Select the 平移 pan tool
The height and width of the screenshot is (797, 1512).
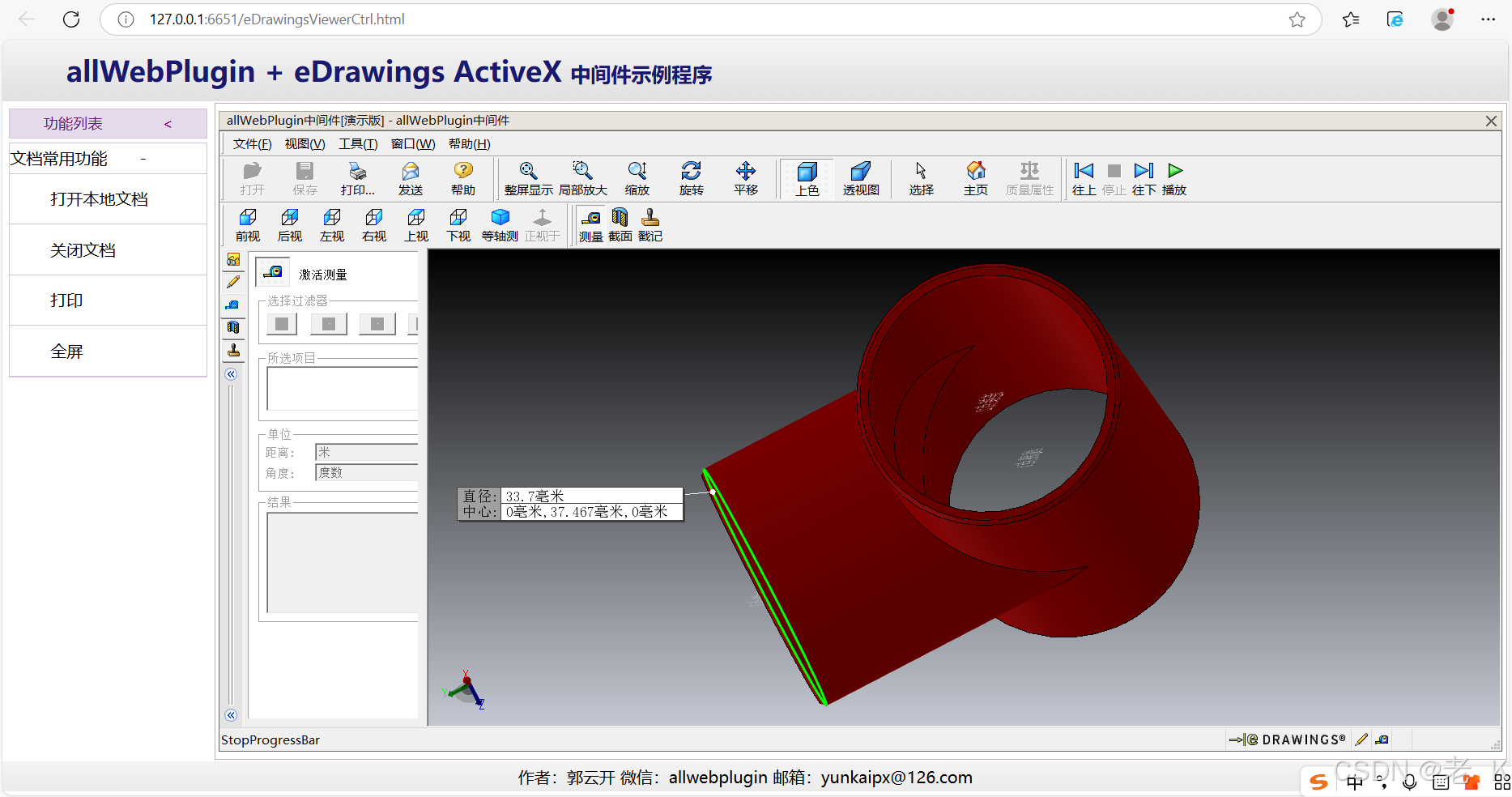click(x=746, y=178)
